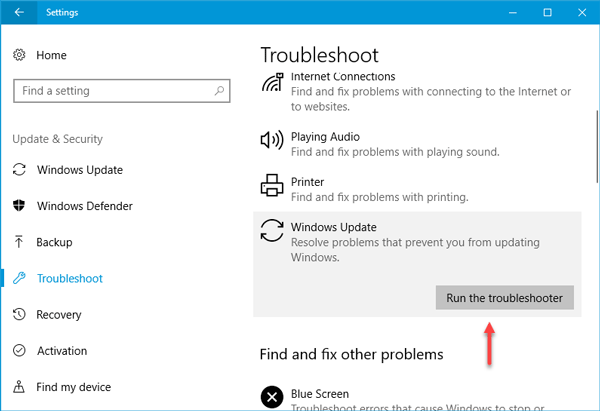600x411 pixels.
Task: Type in the Find a setting box
Action: click(x=110, y=91)
